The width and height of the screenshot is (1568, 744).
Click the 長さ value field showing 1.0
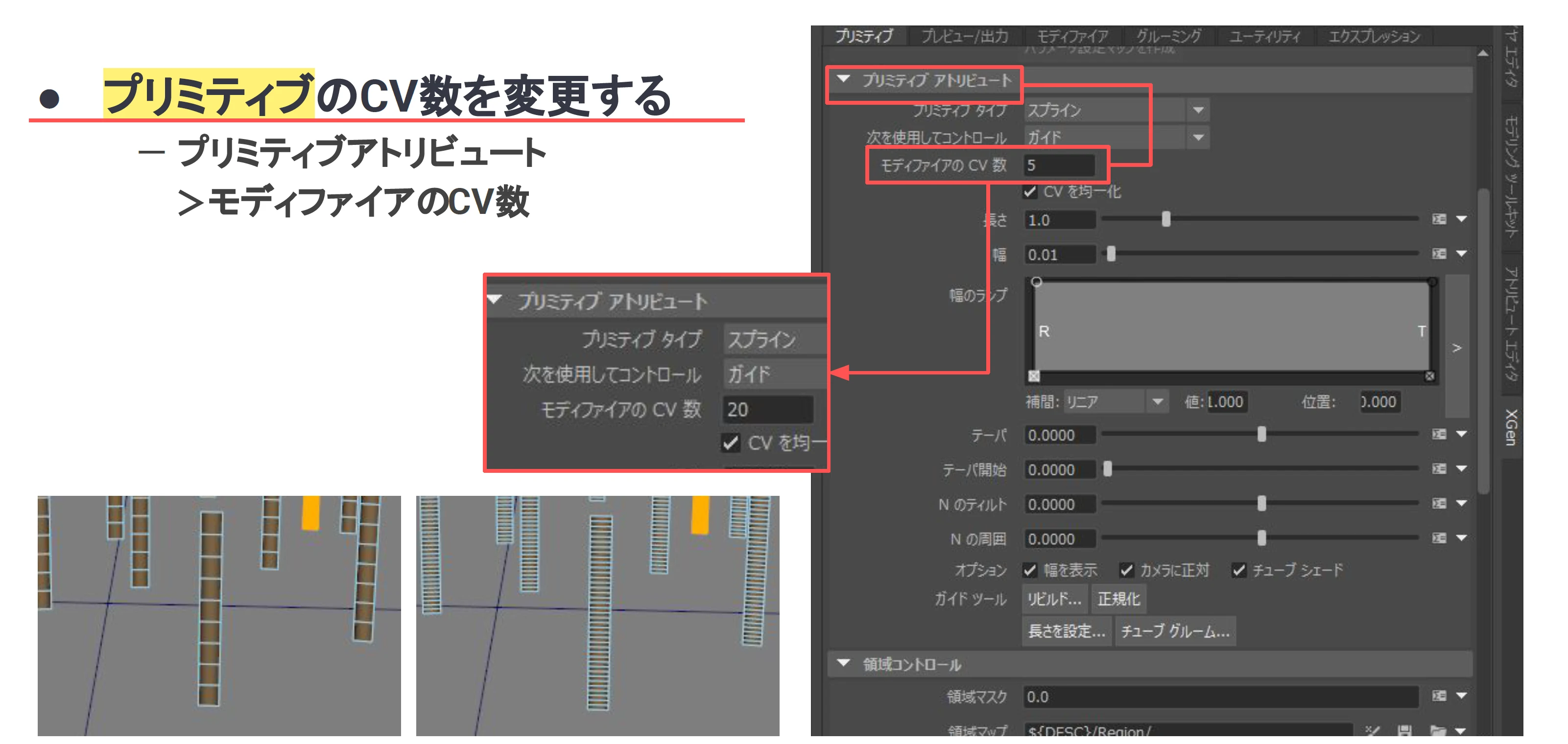1059,220
